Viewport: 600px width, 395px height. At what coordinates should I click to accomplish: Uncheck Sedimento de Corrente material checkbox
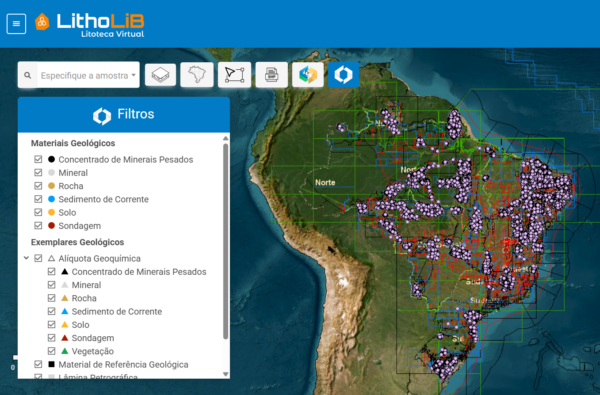[x=38, y=199]
